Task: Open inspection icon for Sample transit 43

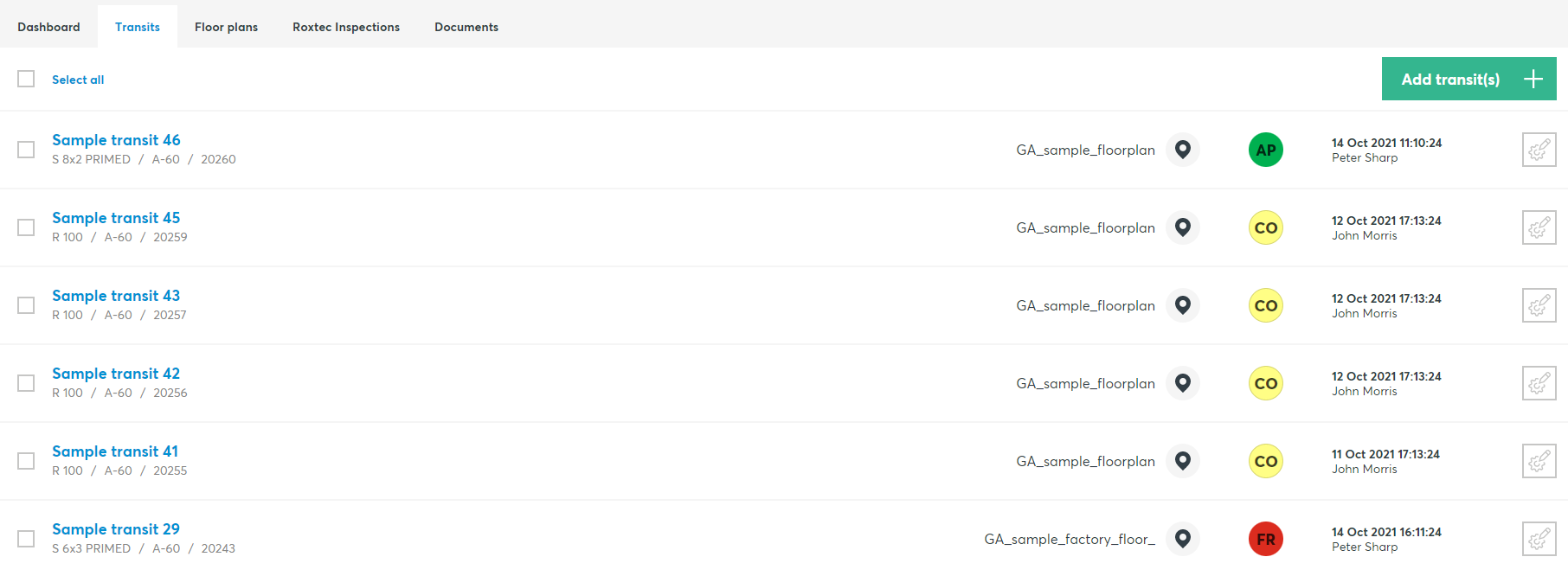Action: (x=1539, y=305)
